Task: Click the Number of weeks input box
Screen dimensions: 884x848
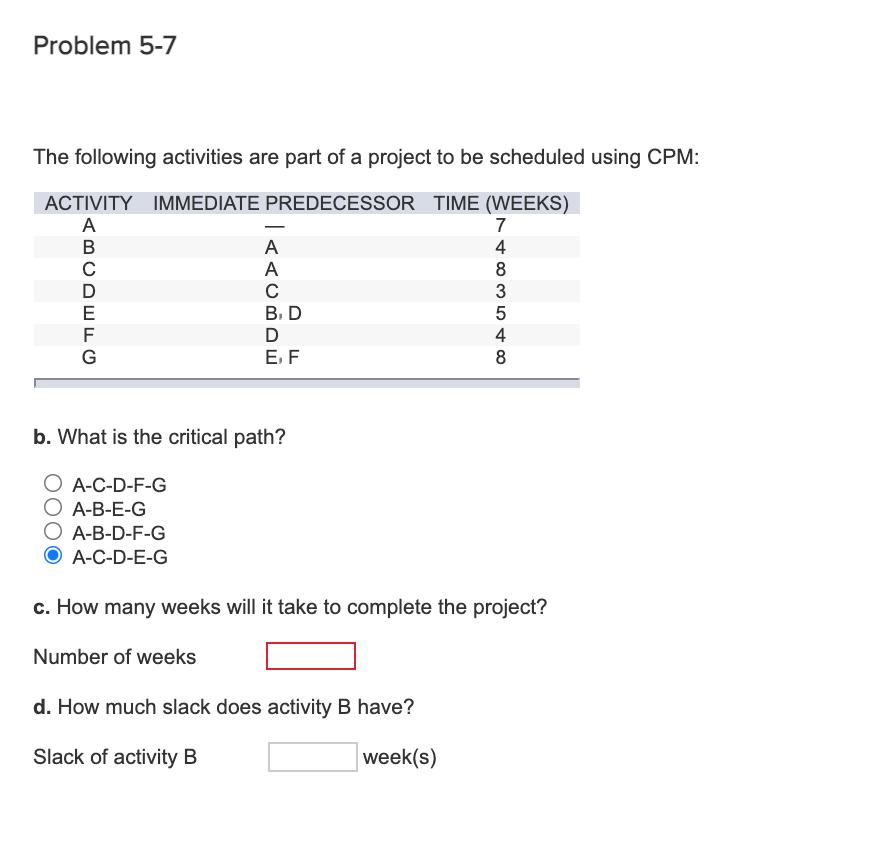Action: coord(310,656)
